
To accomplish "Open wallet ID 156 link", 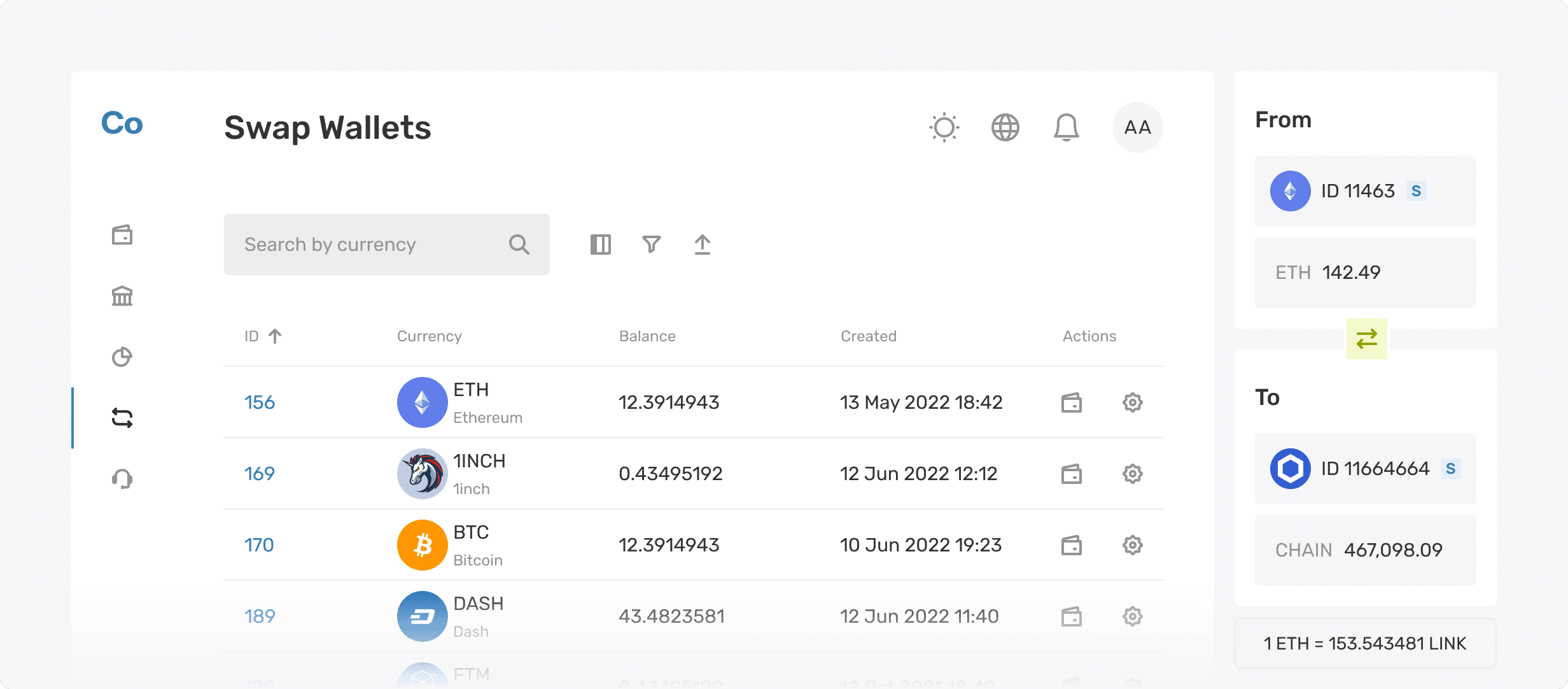I will (x=260, y=402).
